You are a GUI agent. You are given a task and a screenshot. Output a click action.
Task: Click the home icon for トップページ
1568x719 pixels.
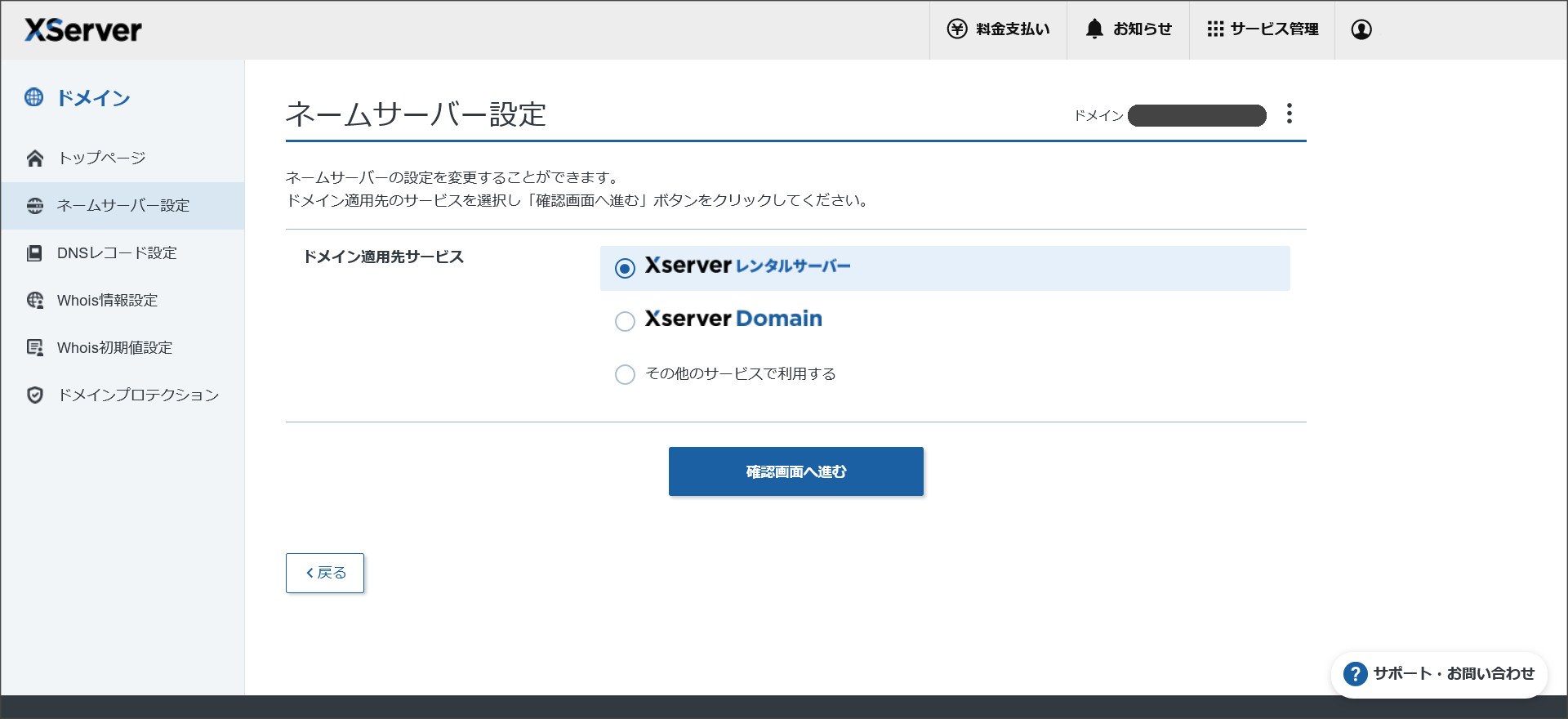tap(35, 159)
